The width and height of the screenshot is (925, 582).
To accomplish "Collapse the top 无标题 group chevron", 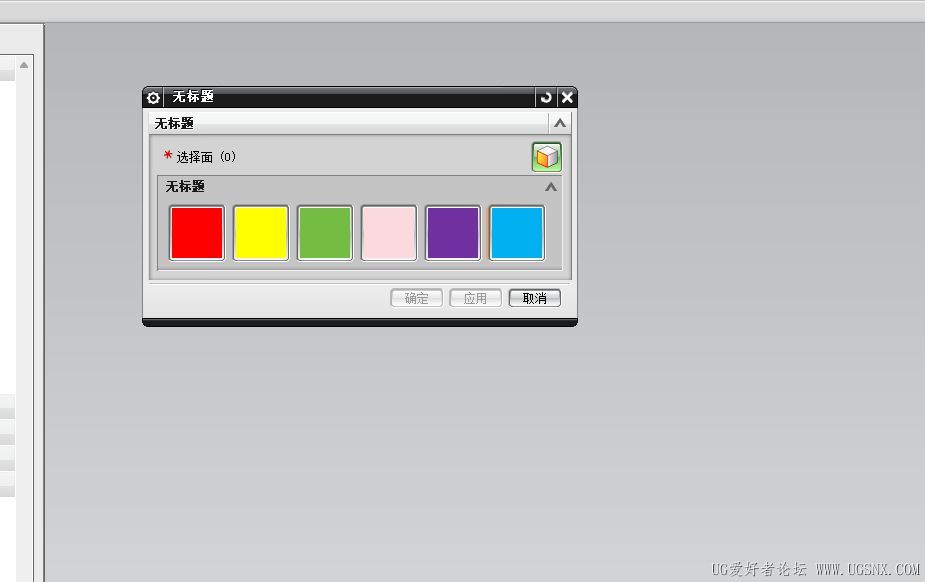I will tap(560, 123).
